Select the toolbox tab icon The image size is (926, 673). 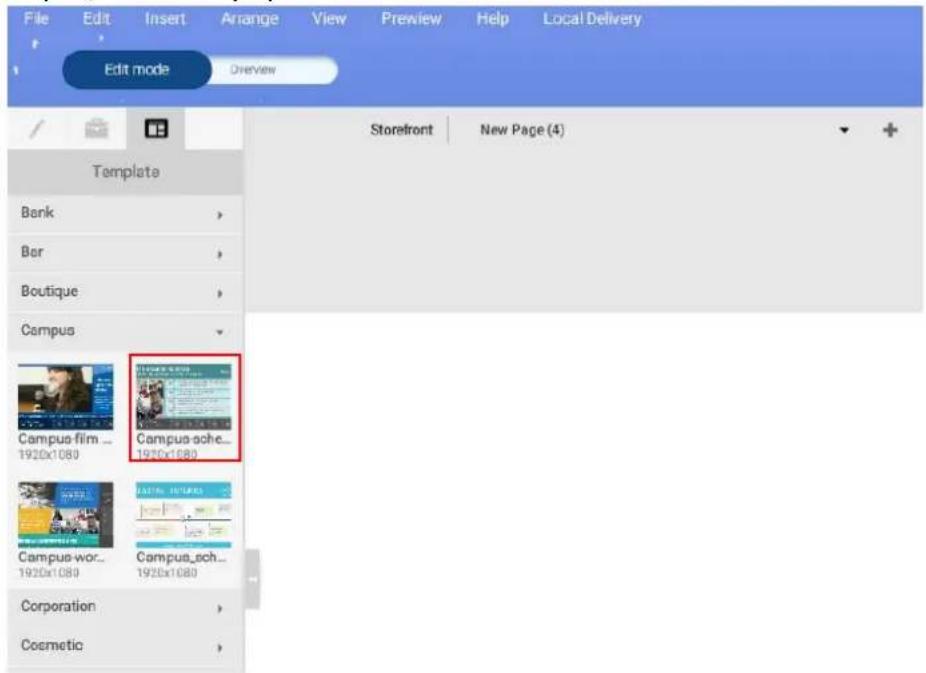coord(96,129)
